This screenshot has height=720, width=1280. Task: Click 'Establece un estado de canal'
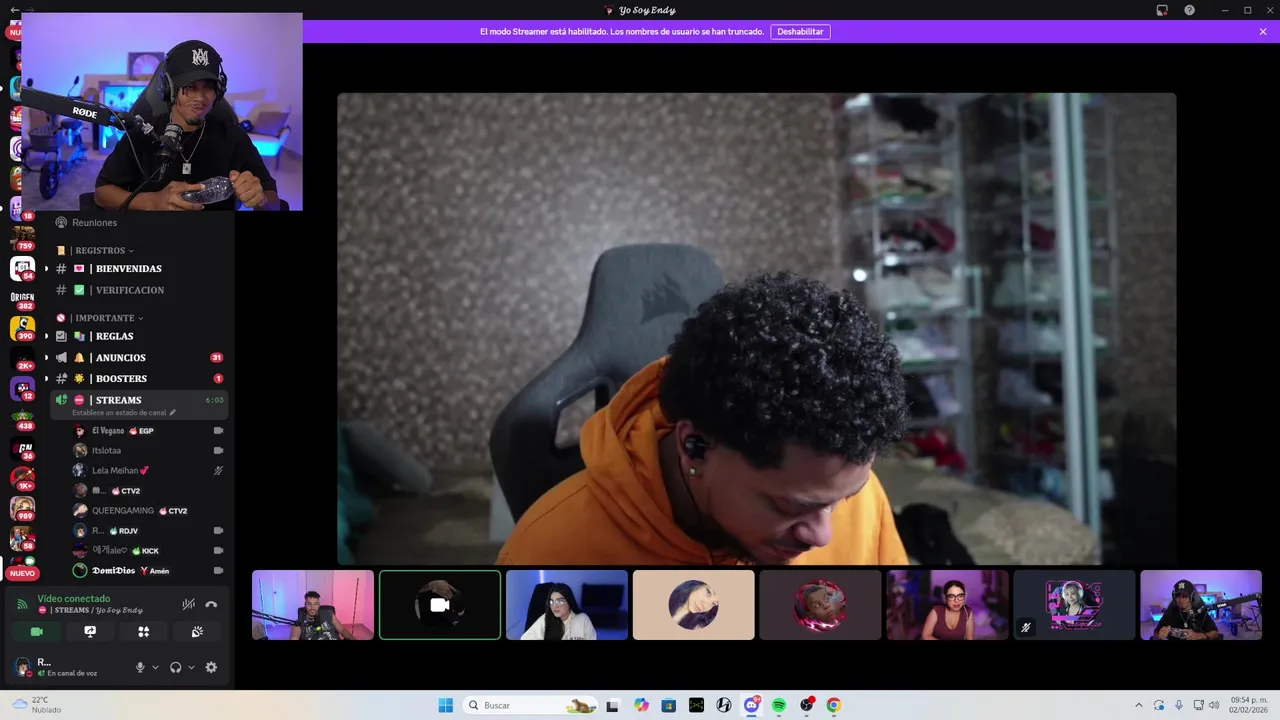click(x=119, y=412)
